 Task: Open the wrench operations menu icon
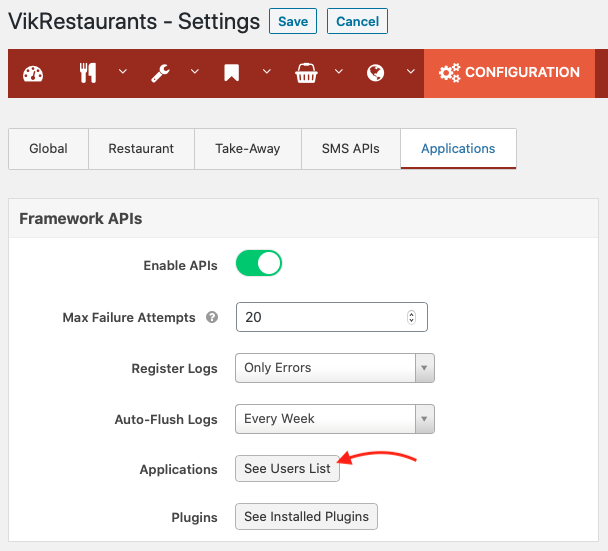[x=160, y=73]
